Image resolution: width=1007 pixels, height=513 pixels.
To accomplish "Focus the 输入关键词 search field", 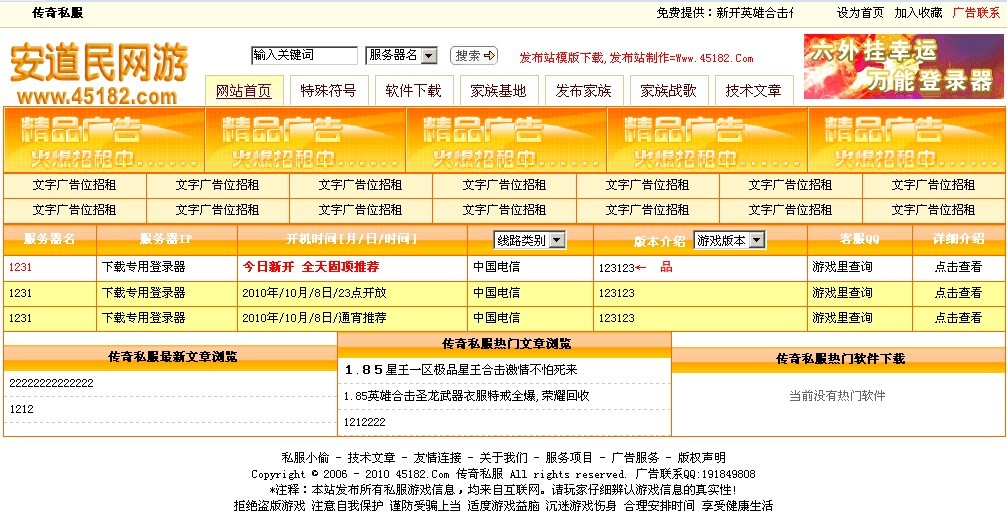I will coord(304,56).
